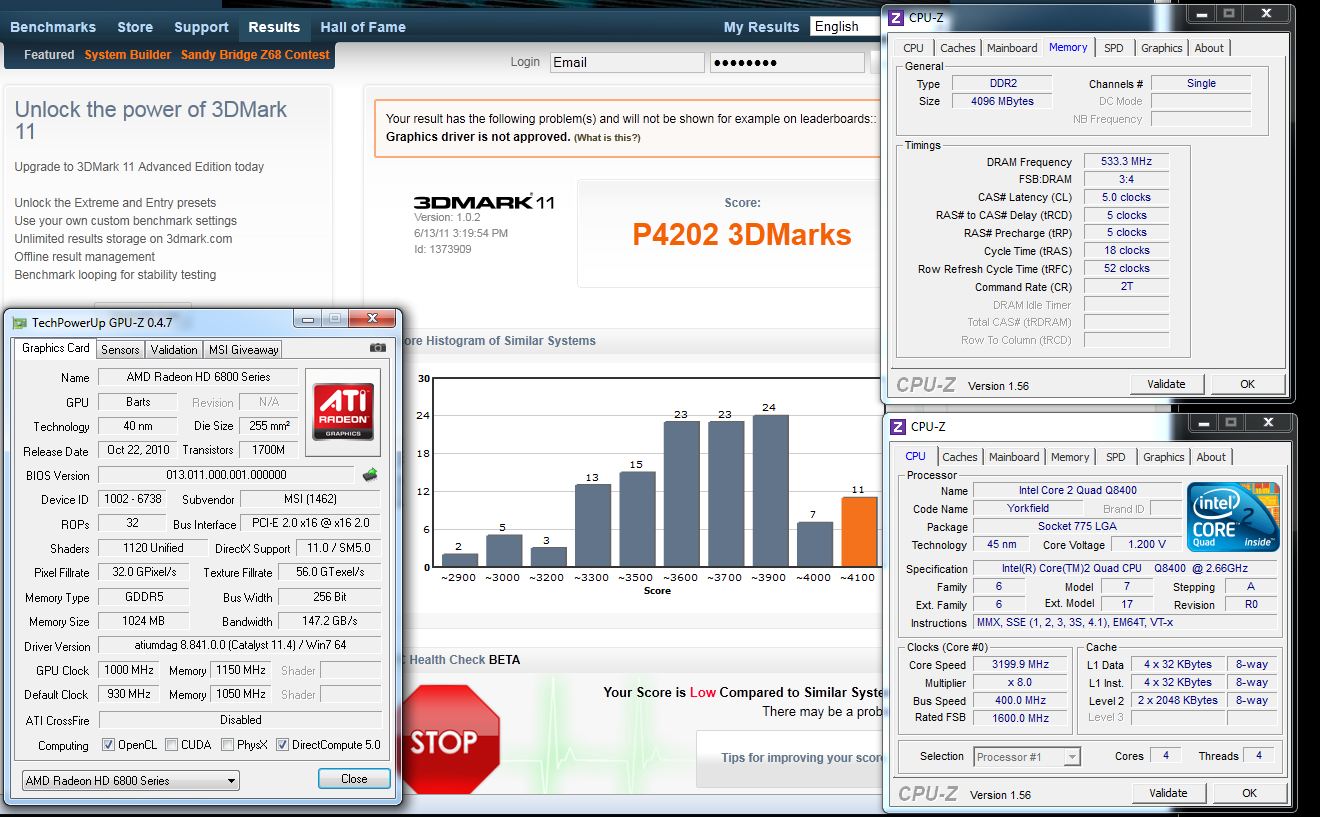Screen dimensions: 1320x817
Task: Click the DRAM Frequency value 533.3 MHz
Action: [1126, 162]
